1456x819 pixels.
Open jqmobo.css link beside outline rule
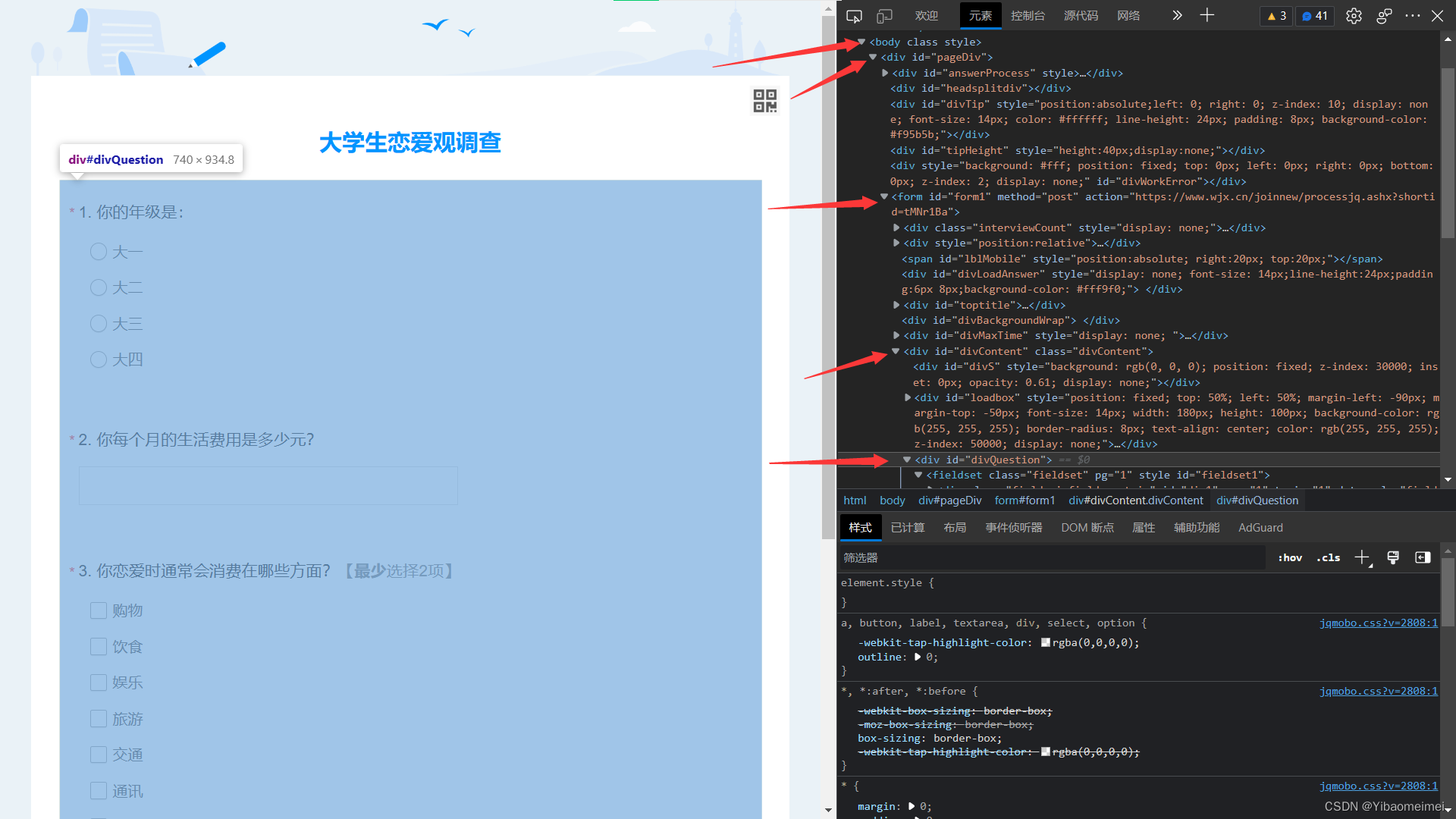click(1378, 623)
